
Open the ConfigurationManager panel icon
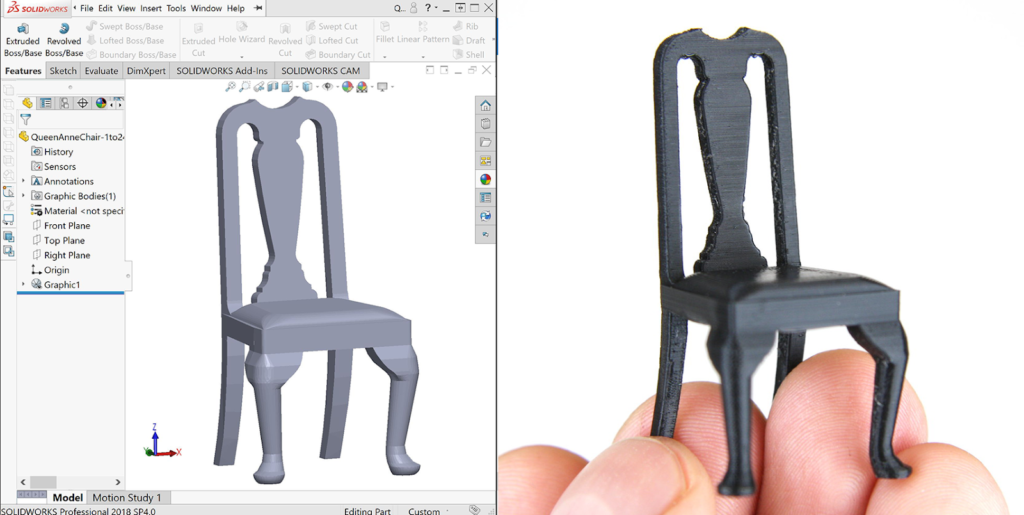(64, 103)
